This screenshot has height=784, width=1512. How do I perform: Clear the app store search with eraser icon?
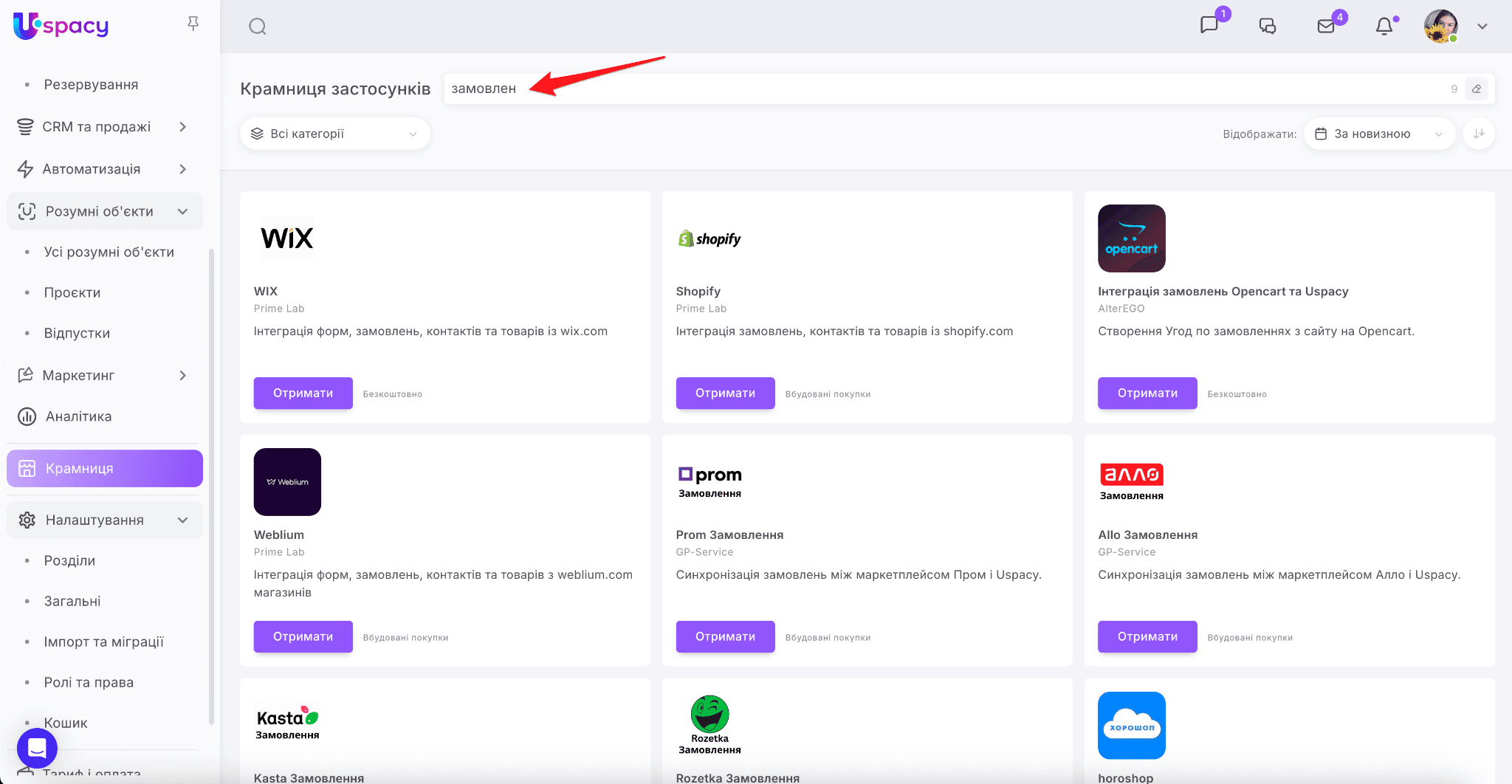pyautogui.click(x=1477, y=89)
